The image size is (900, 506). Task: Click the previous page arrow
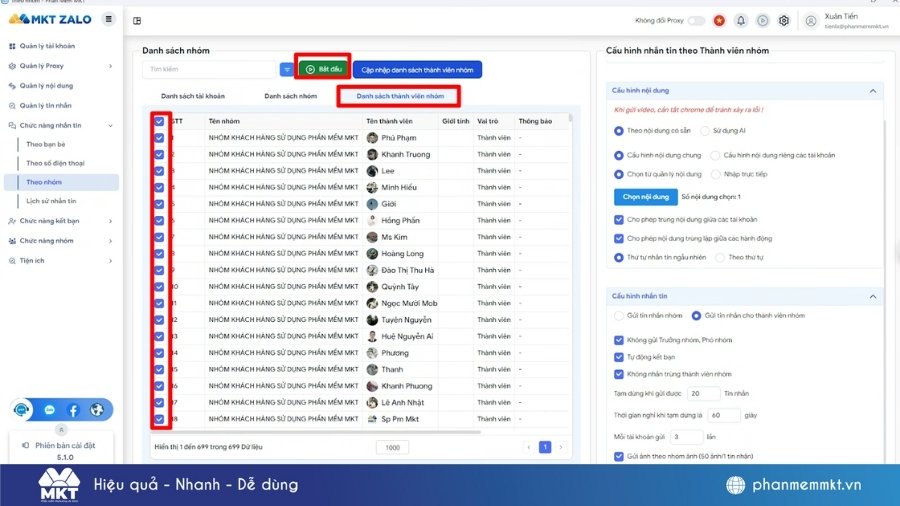[x=529, y=447]
